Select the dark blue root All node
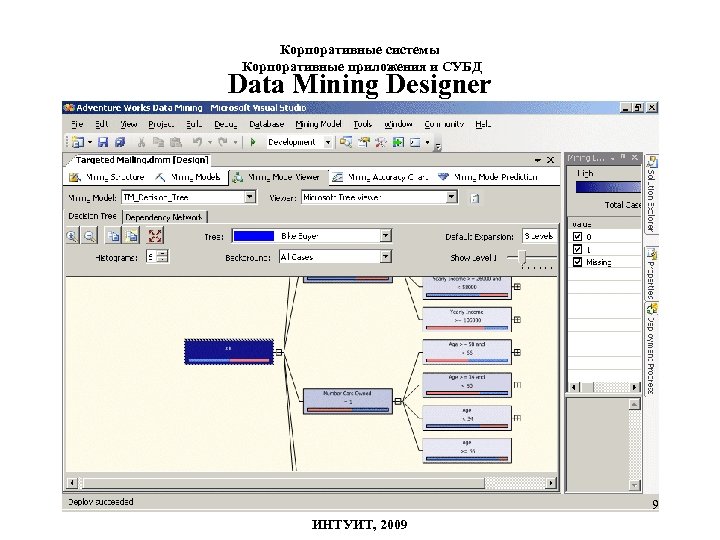Viewport: 720px width, 540px height. click(229, 352)
